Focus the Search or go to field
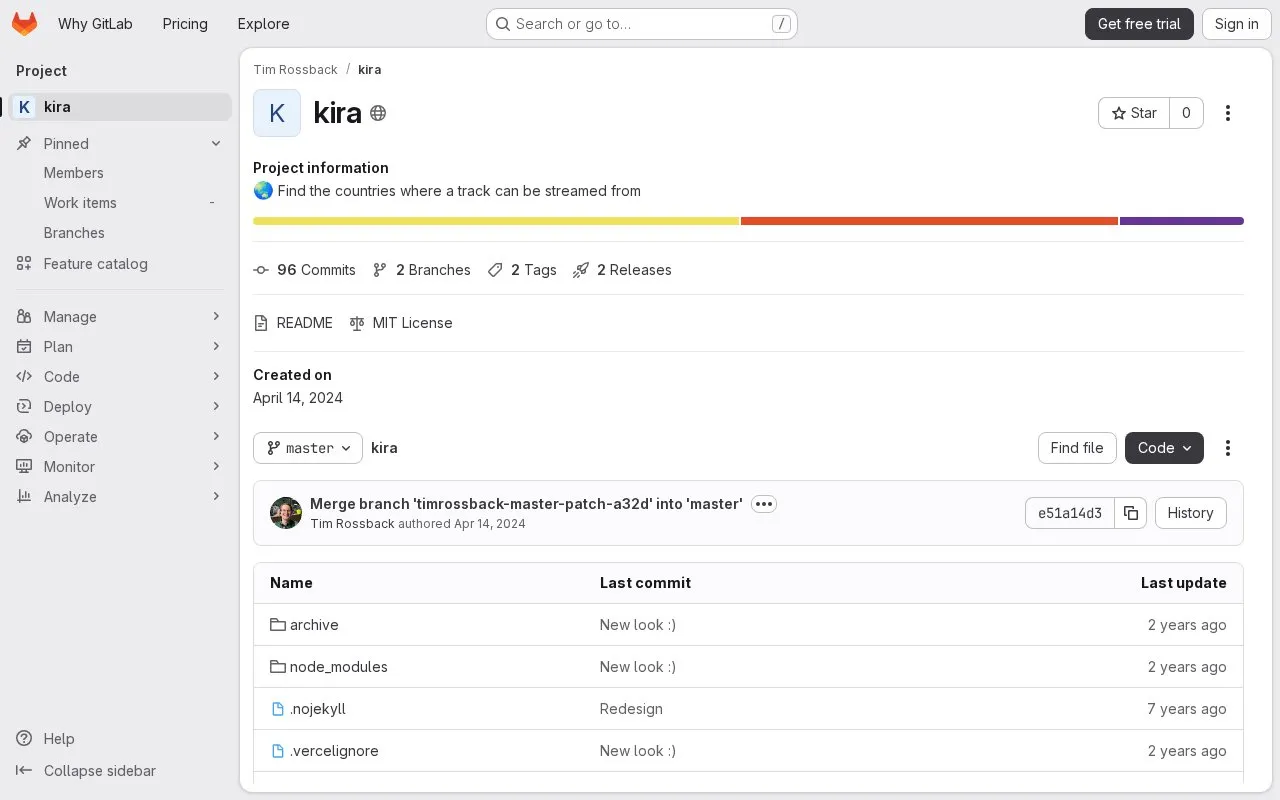The image size is (1280, 800). click(642, 24)
